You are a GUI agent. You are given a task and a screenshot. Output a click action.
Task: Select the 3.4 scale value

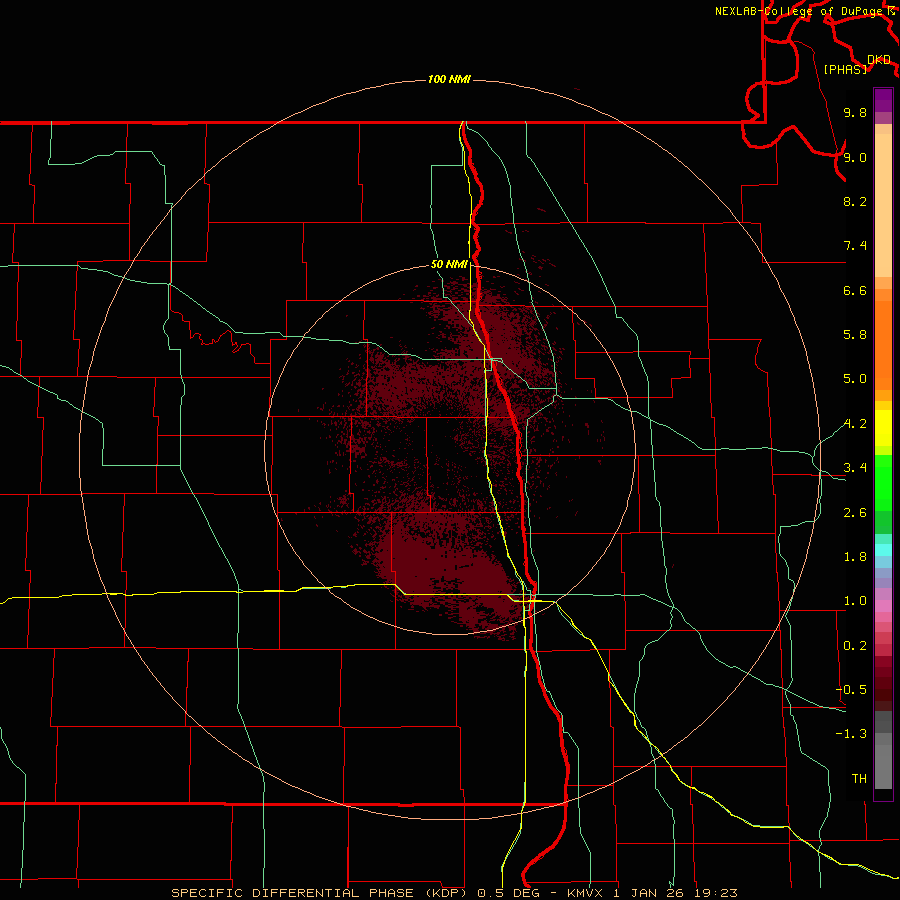[855, 468]
